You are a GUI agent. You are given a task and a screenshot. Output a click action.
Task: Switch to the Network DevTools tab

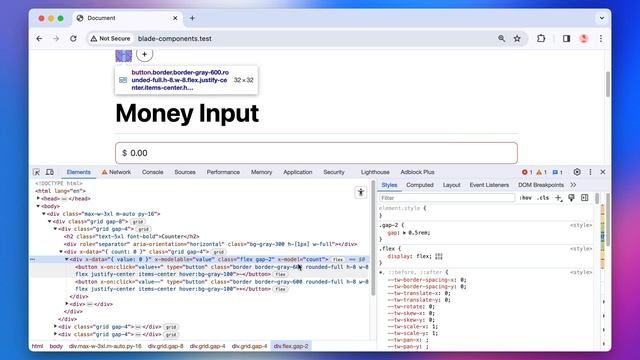116,172
